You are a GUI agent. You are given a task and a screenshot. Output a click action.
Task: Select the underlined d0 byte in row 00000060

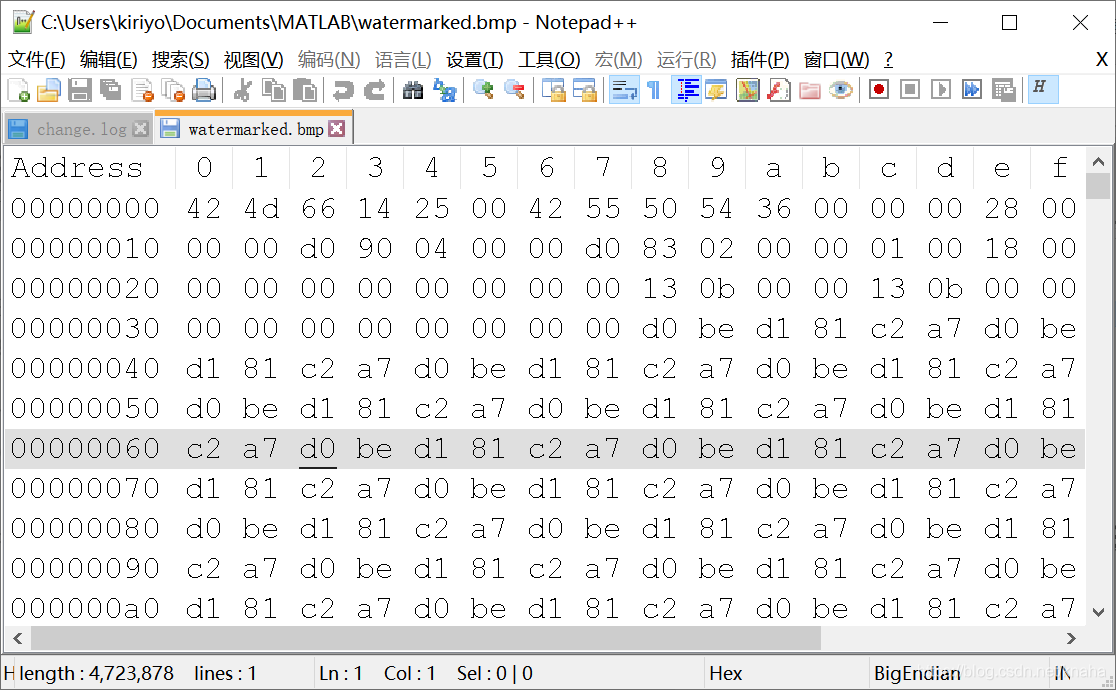[x=317, y=449]
